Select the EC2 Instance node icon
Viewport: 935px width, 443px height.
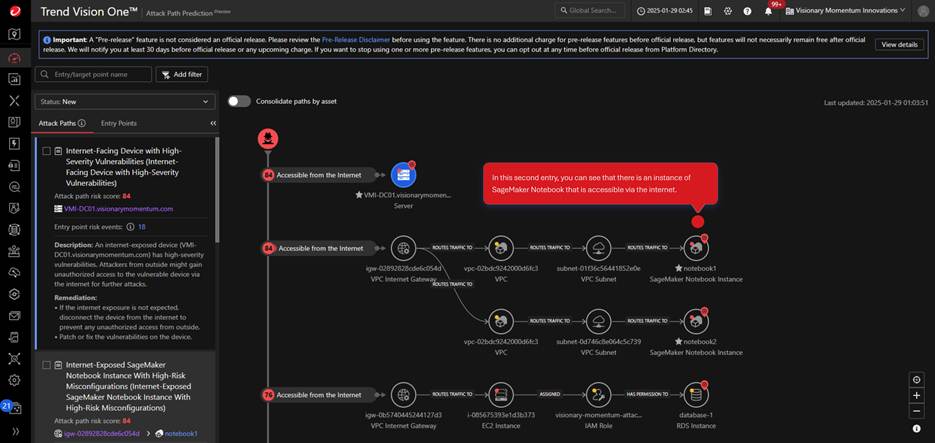click(501, 395)
